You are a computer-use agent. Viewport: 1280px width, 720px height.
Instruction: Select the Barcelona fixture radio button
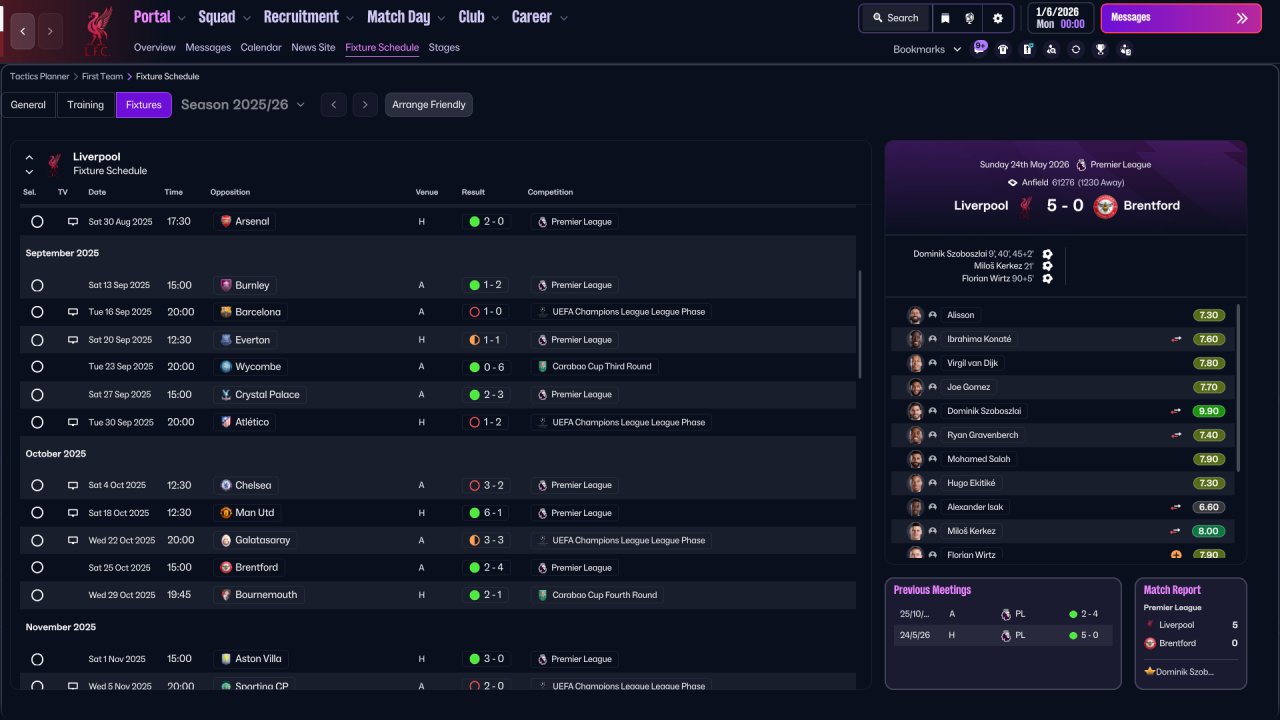37,312
